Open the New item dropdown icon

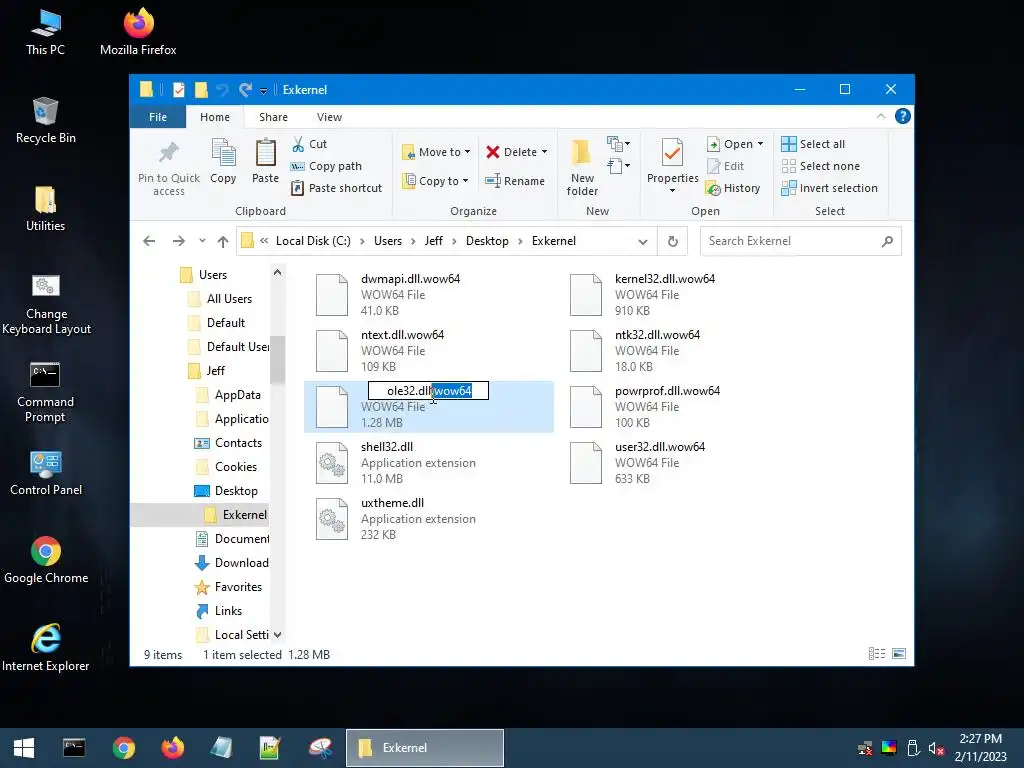[618, 144]
